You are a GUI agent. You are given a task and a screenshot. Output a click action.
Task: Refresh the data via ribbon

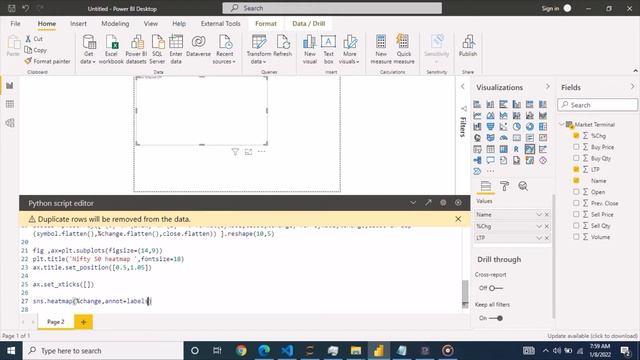282,46
